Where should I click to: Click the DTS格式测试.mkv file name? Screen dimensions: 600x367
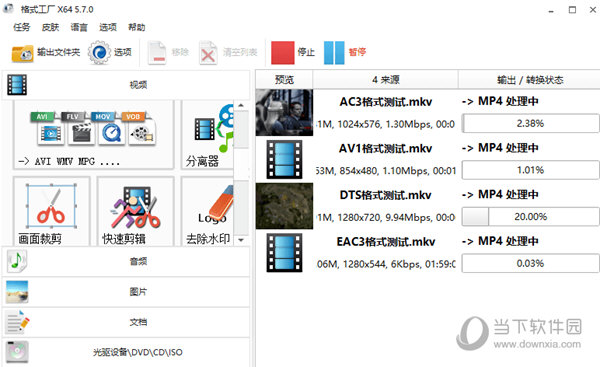(386, 195)
